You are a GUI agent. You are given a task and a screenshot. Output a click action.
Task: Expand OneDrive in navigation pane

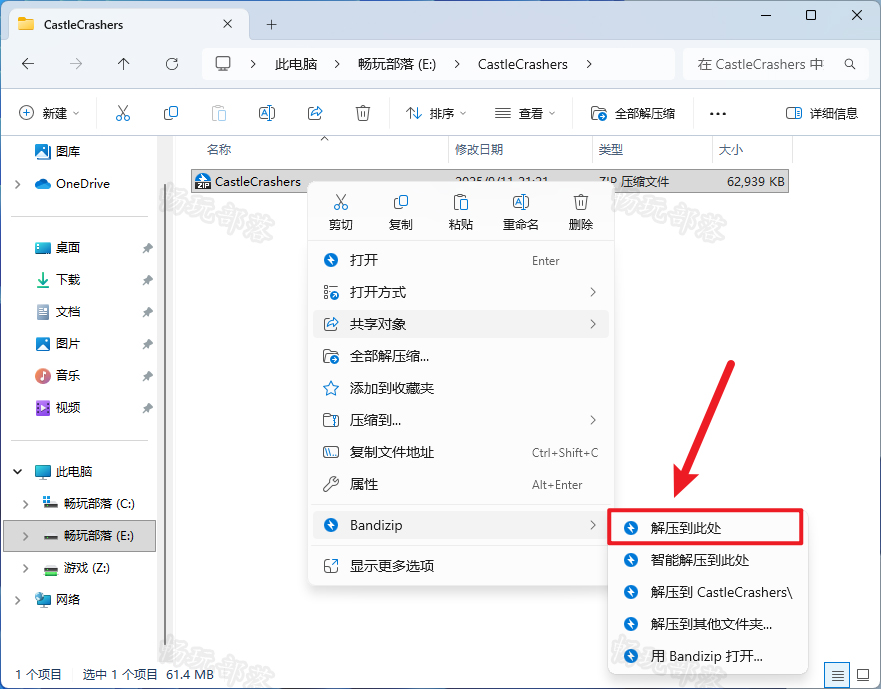[17, 184]
